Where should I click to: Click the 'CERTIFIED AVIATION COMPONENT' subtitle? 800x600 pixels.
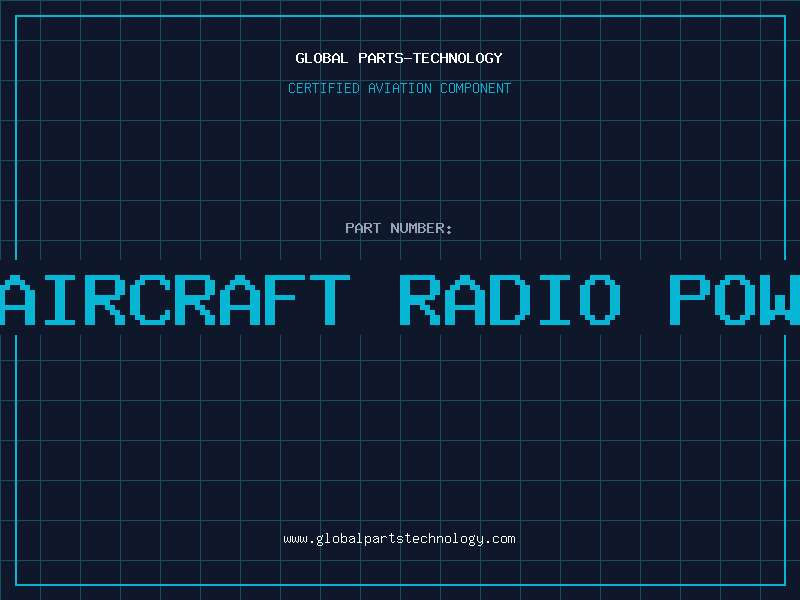[399, 88]
